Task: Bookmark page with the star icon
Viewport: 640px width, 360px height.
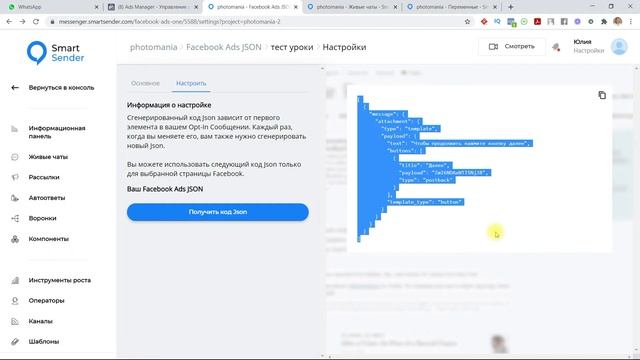Action: click(x=467, y=22)
